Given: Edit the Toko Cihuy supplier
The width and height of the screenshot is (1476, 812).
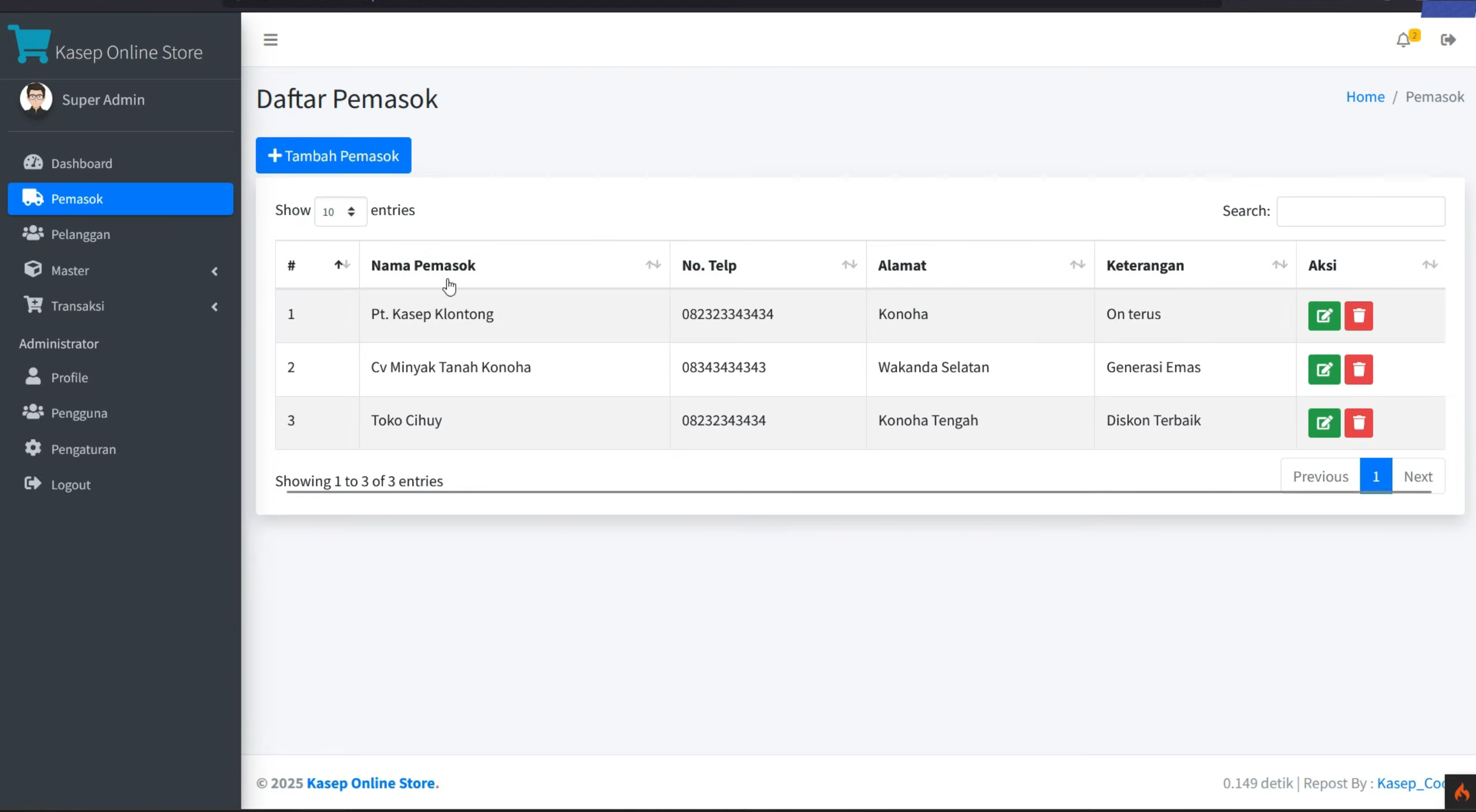Looking at the screenshot, I should [x=1324, y=422].
